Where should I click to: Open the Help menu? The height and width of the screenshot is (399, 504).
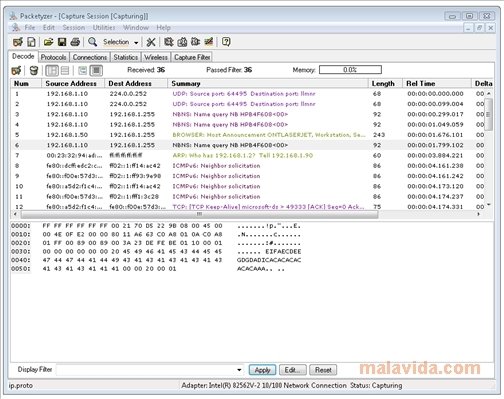[x=163, y=28]
